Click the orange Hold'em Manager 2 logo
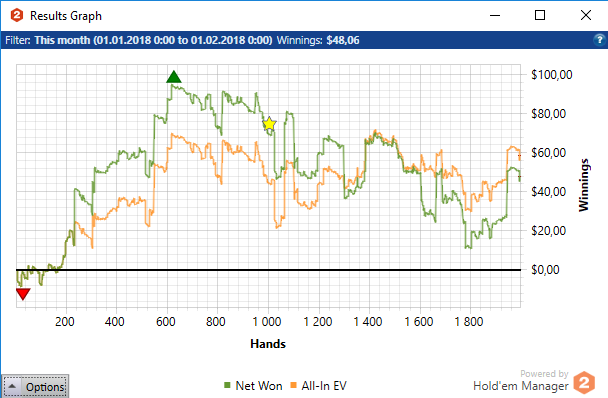 tap(584, 382)
